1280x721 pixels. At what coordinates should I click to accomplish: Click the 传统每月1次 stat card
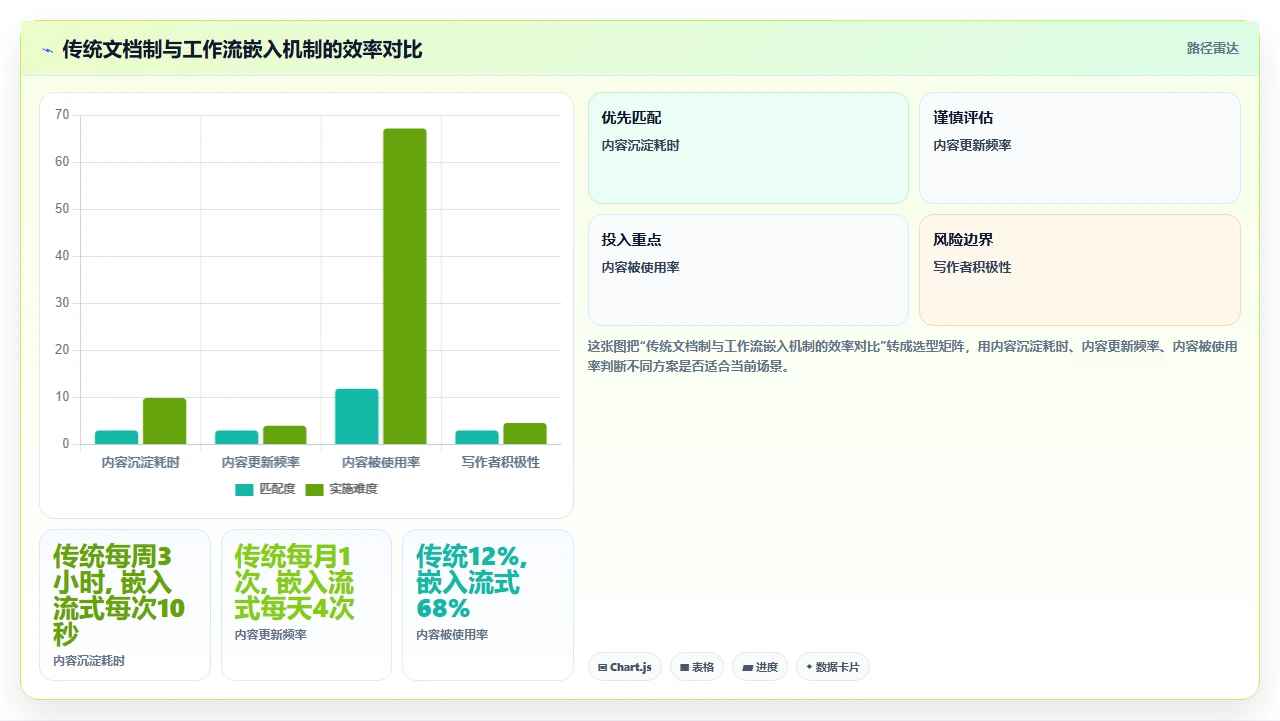[306, 605]
